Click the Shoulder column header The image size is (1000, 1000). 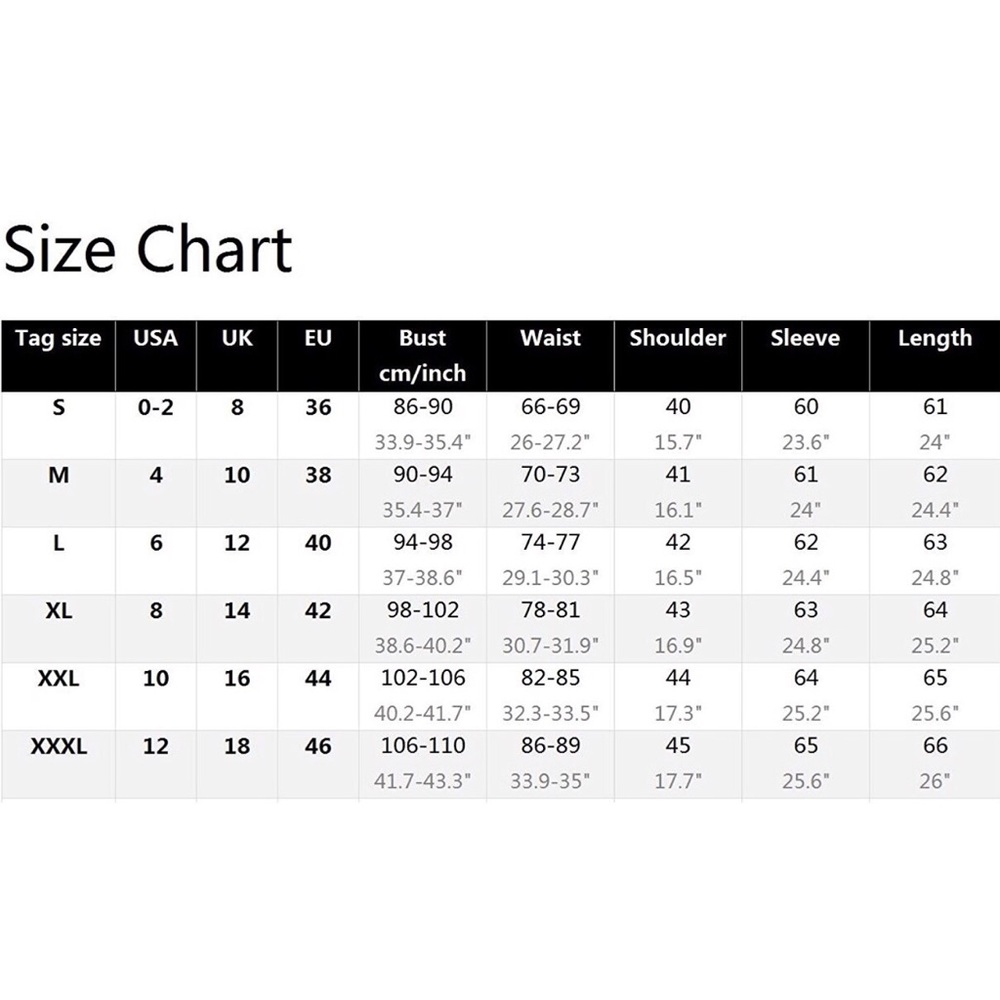coord(677,338)
